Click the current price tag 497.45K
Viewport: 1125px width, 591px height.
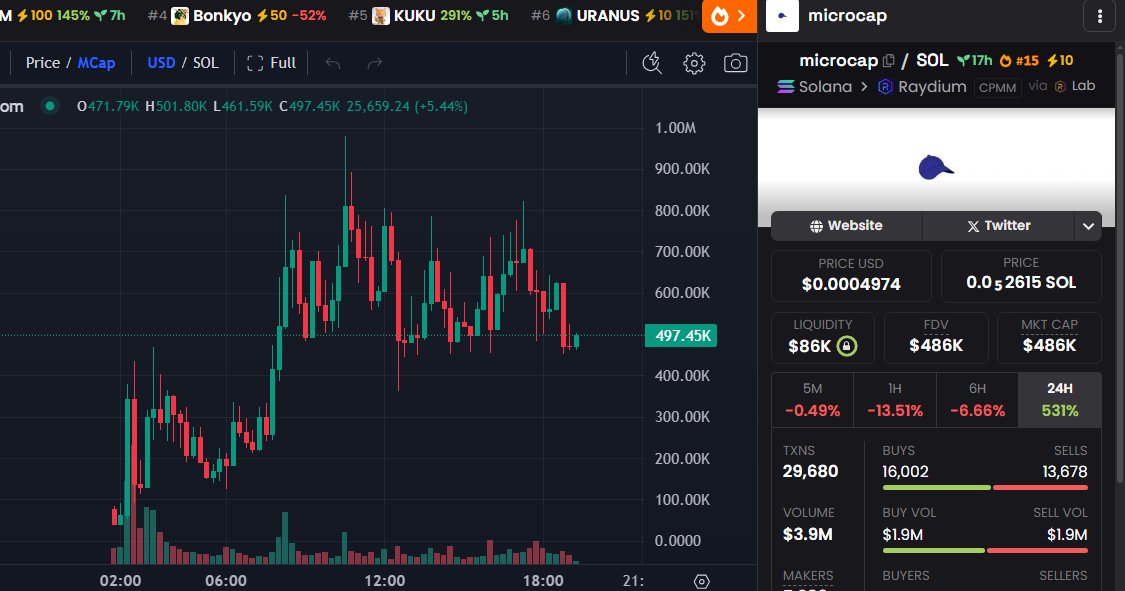[681, 336]
